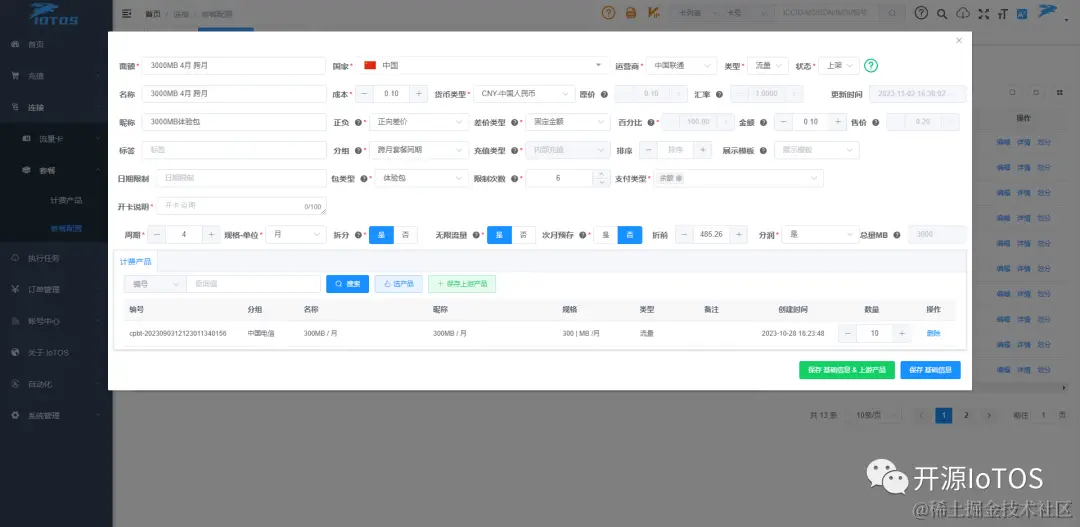Click the help icon next to 正负
Screen dimensions: 1080x527
tap(358, 122)
